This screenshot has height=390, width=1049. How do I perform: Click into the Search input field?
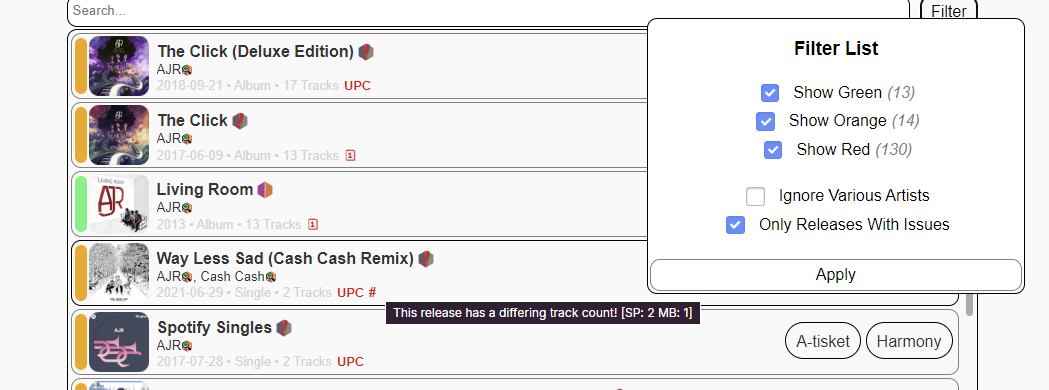pos(488,11)
